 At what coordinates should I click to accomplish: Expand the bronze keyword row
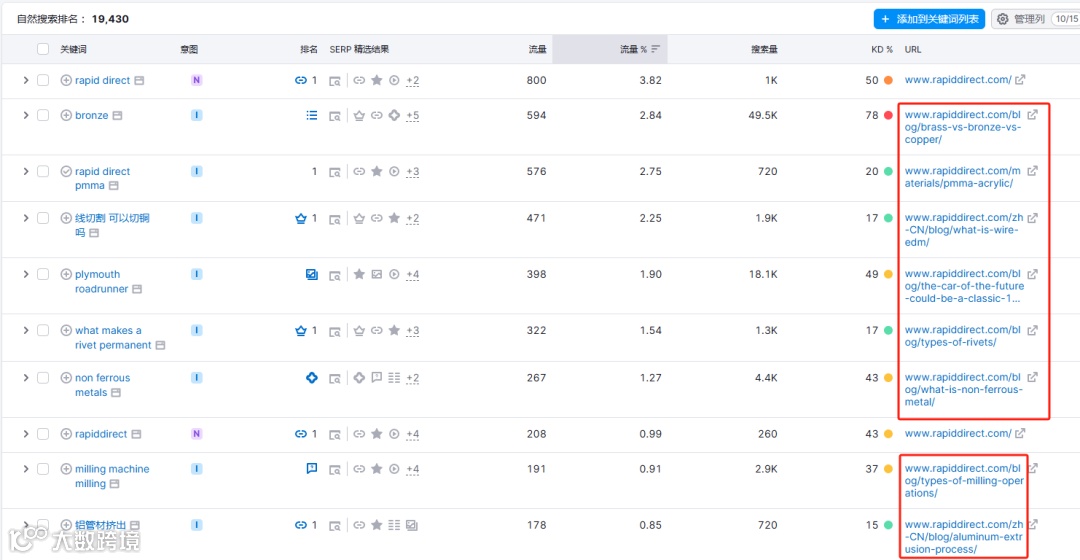click(25, 115)
